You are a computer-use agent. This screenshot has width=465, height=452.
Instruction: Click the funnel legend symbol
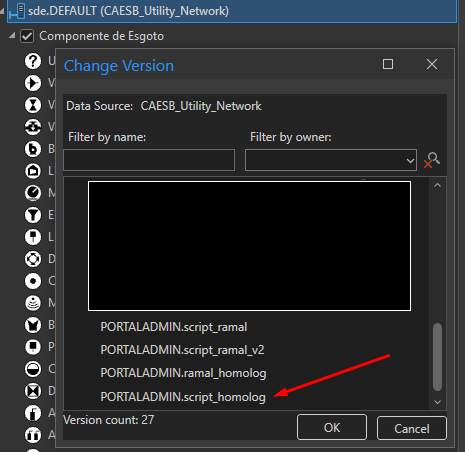click(x=33, y=215)
